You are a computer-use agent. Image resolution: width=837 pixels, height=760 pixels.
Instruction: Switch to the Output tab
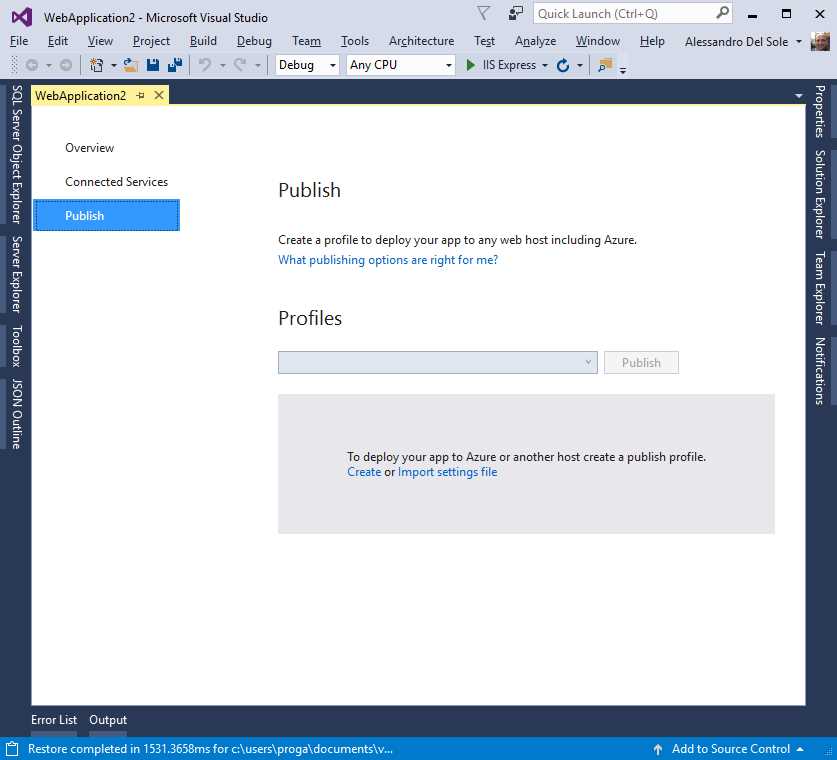(x=107, y=719)
